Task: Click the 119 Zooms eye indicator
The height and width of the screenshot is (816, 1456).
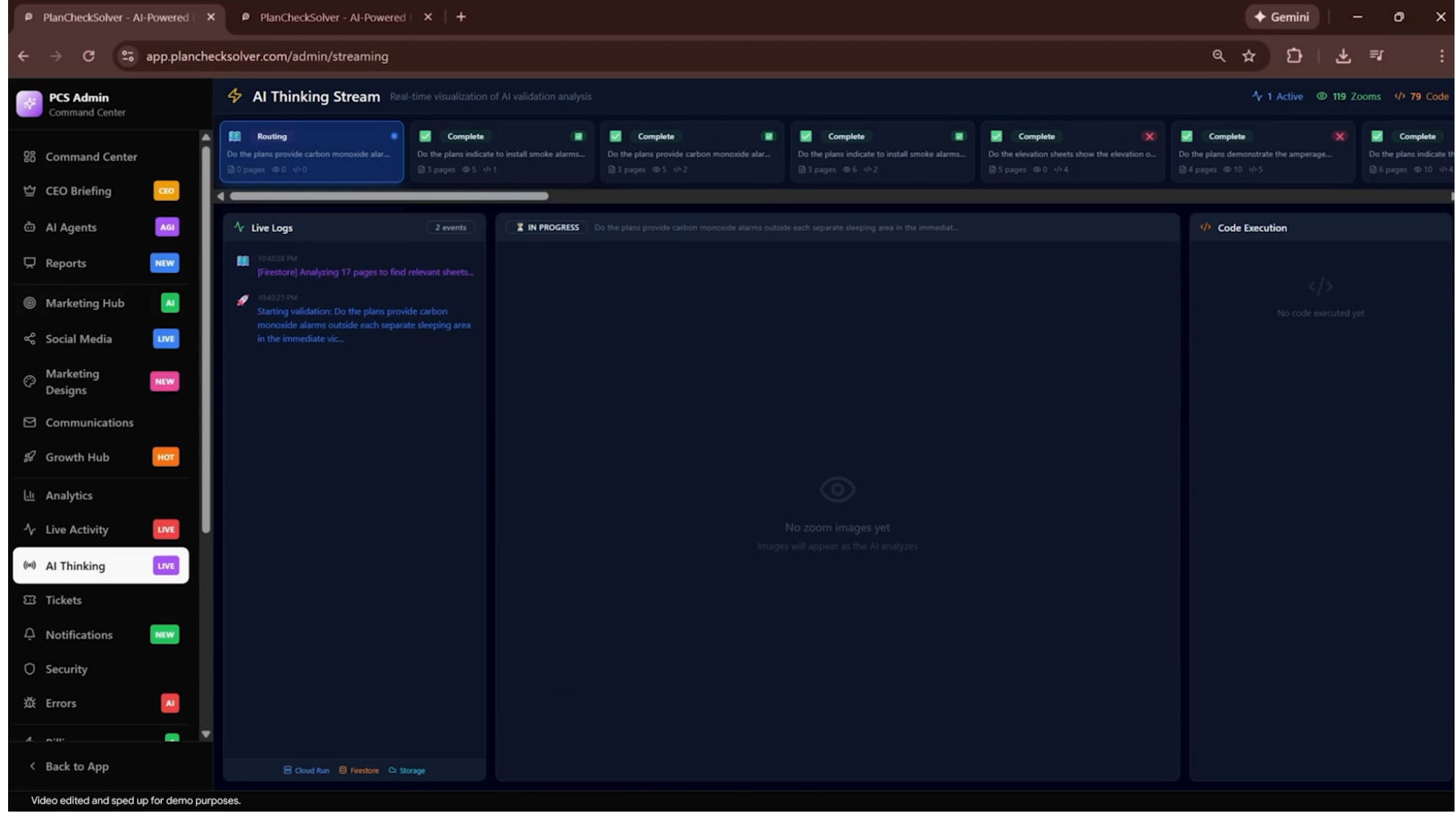Action: pyautogui.click(x=1349, y=96)
